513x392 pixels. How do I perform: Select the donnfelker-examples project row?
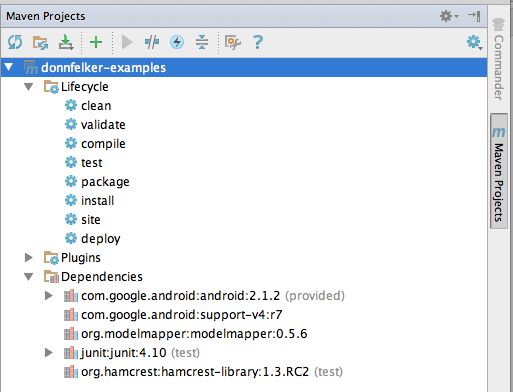(244, 67)
